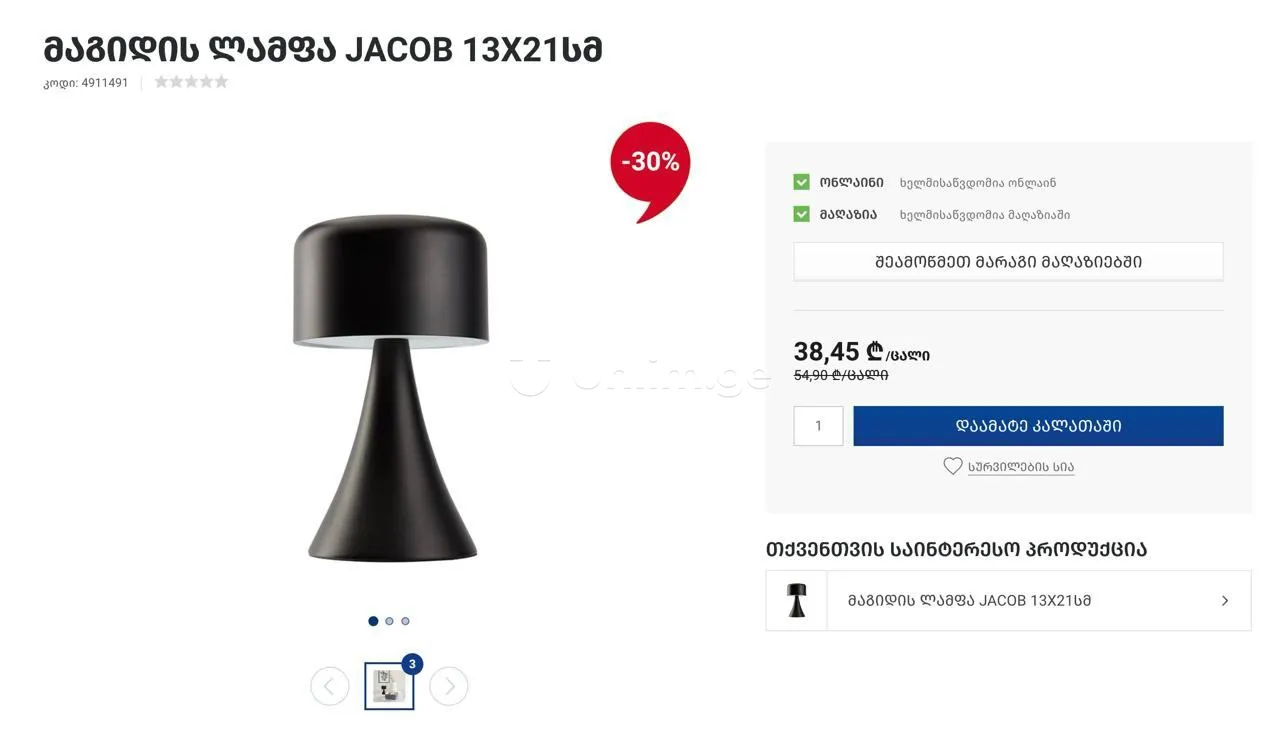Image resolution: width=1280 pixels, height=747 pixels.
Task: Toggle the მაღაზია availability checkbox
Action: 801,214
